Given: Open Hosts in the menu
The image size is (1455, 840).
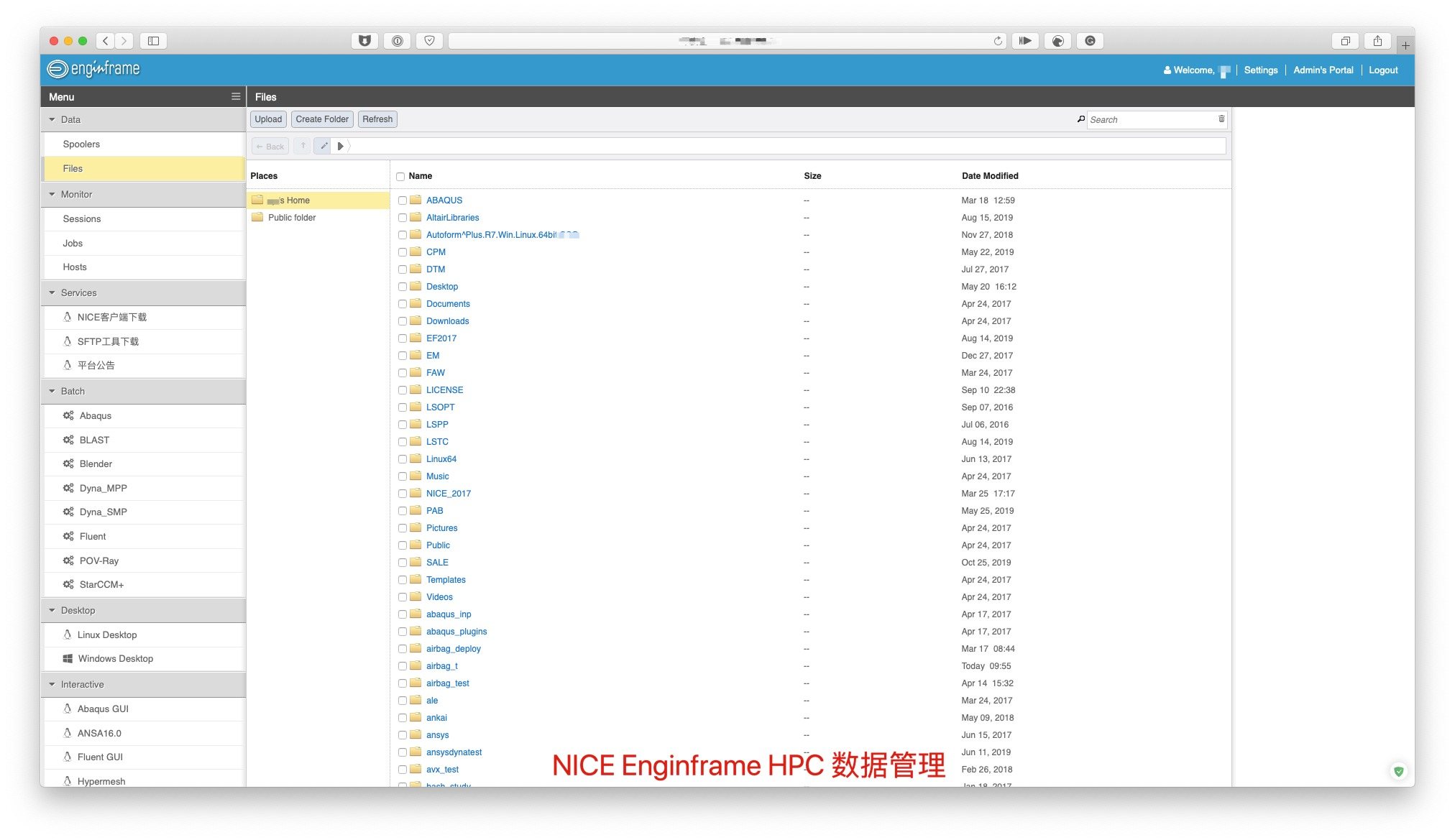Looking at the screenshot, I should pyautogui.click(x=144, y=267).
